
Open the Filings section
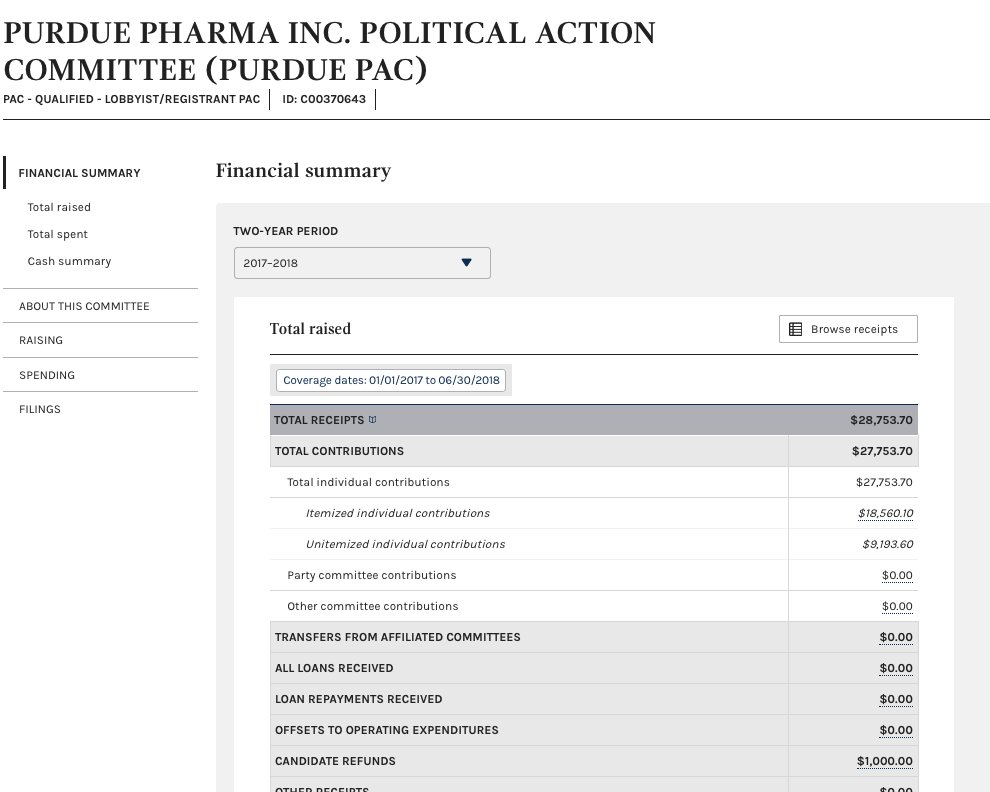pyautogui.click(x=40, y=409)
